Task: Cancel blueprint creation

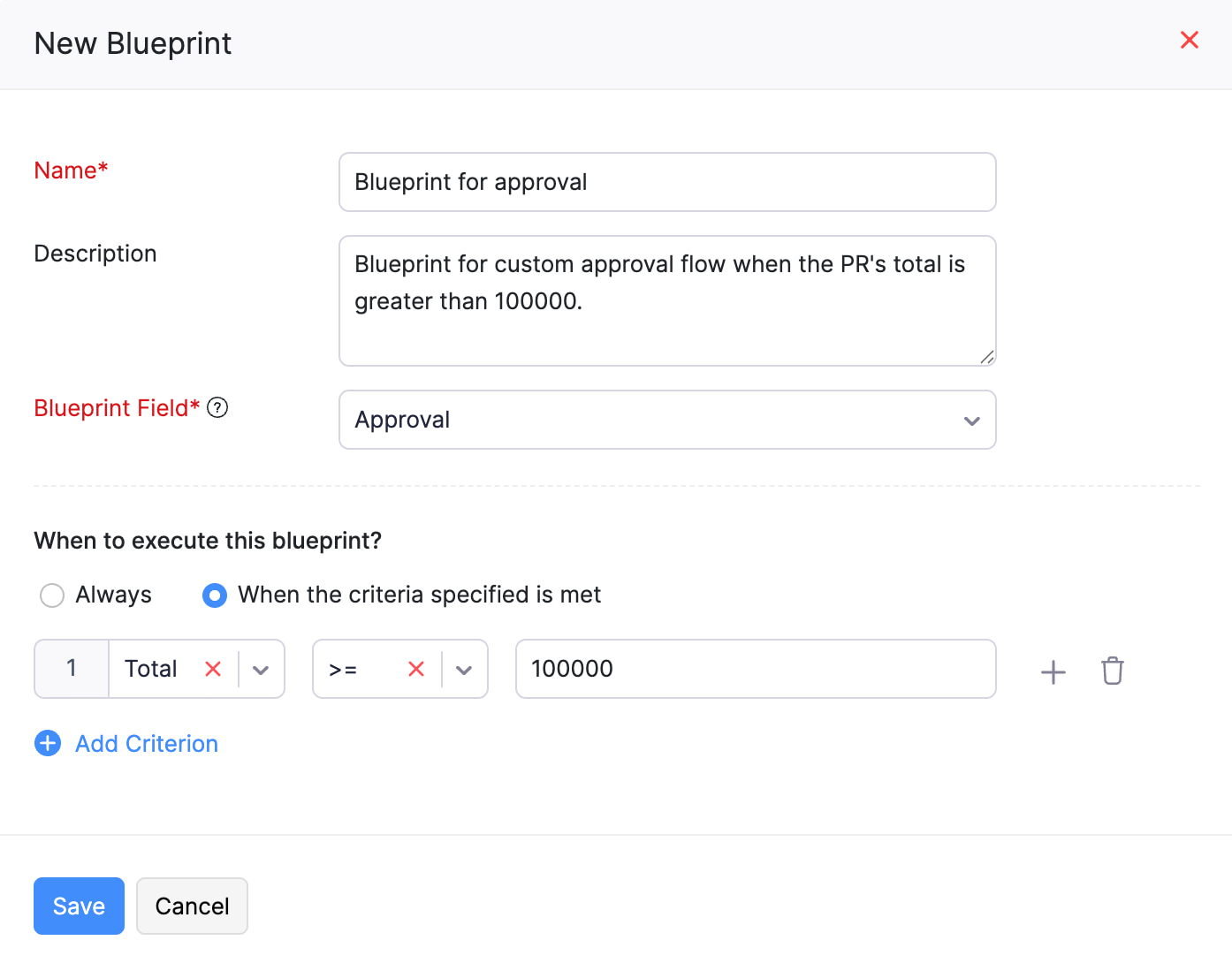Action: pos(192,906)
